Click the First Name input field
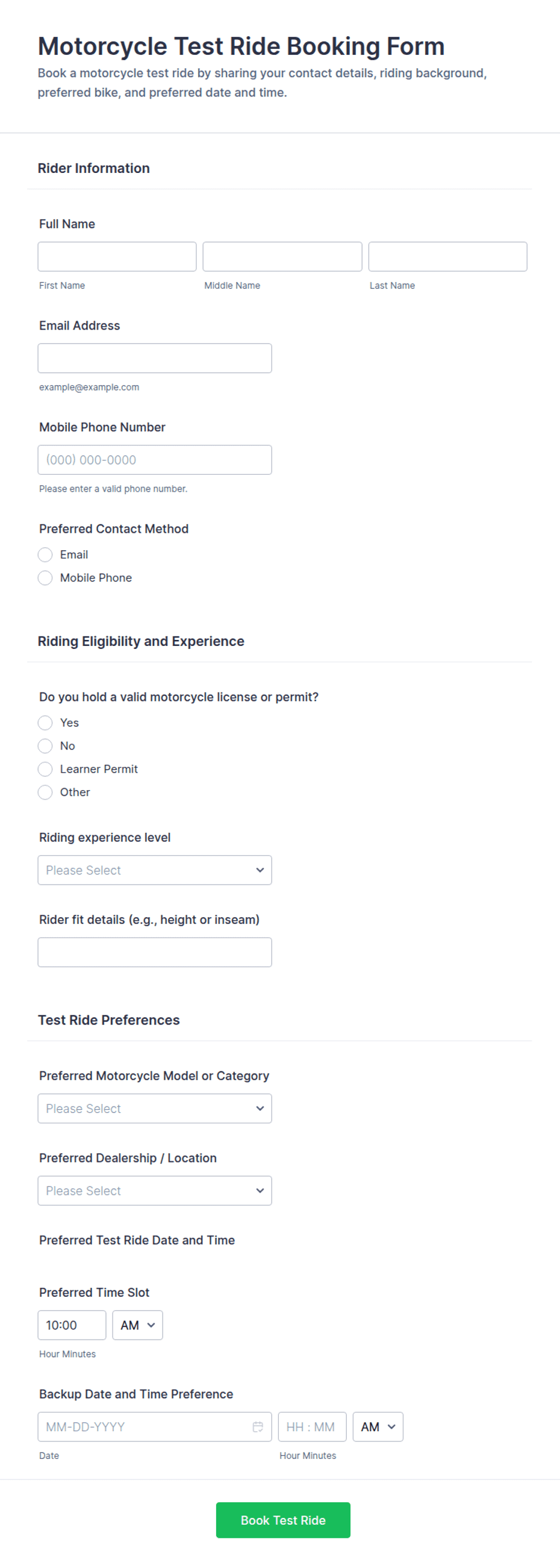This screenshot has height=1568, width=560. click(117, 256)
